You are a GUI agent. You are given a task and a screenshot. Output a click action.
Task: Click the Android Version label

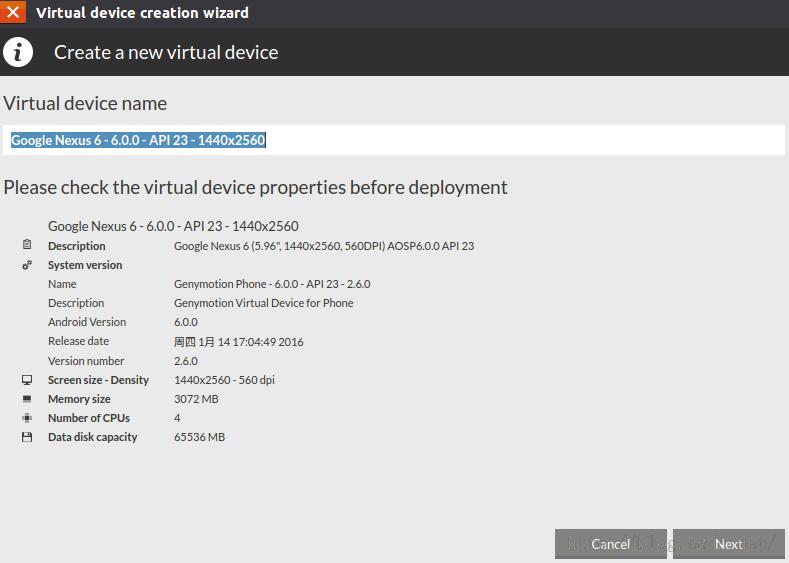point(87,322)
